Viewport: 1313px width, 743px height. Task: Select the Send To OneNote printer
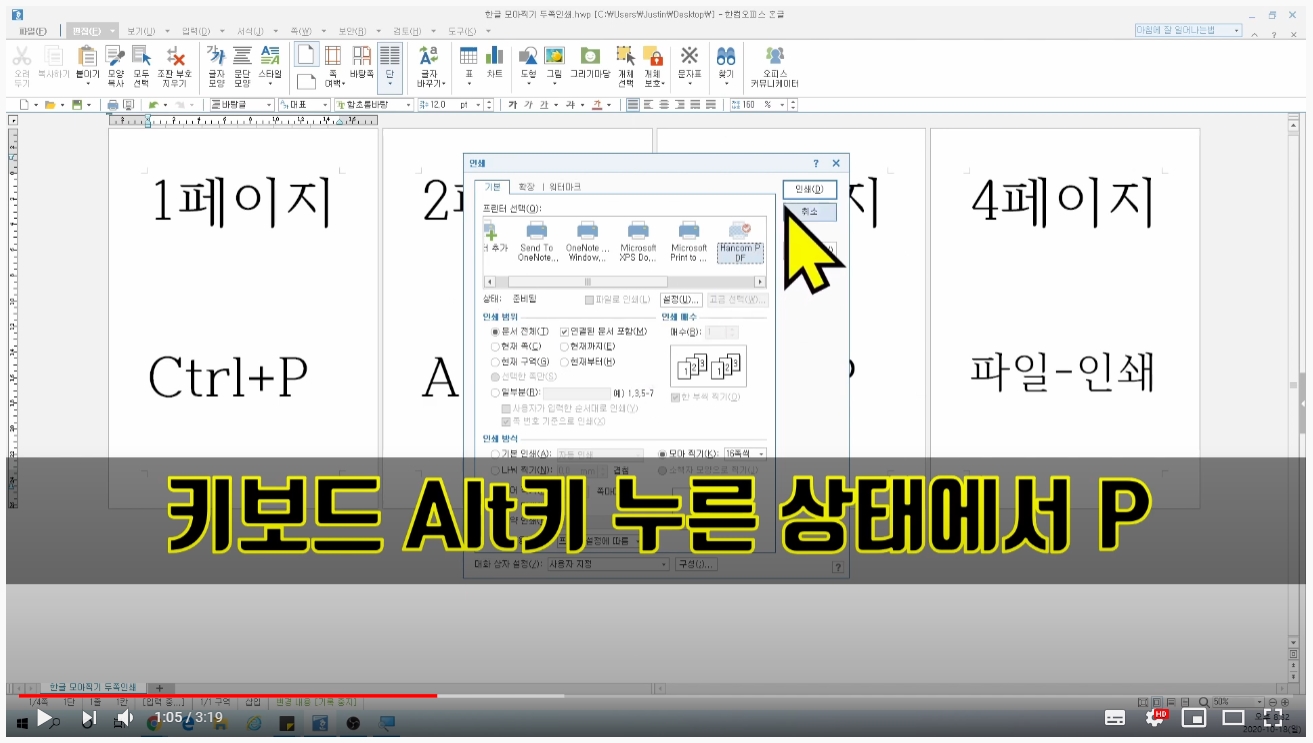pyautogui.click(x=536, y=241)
